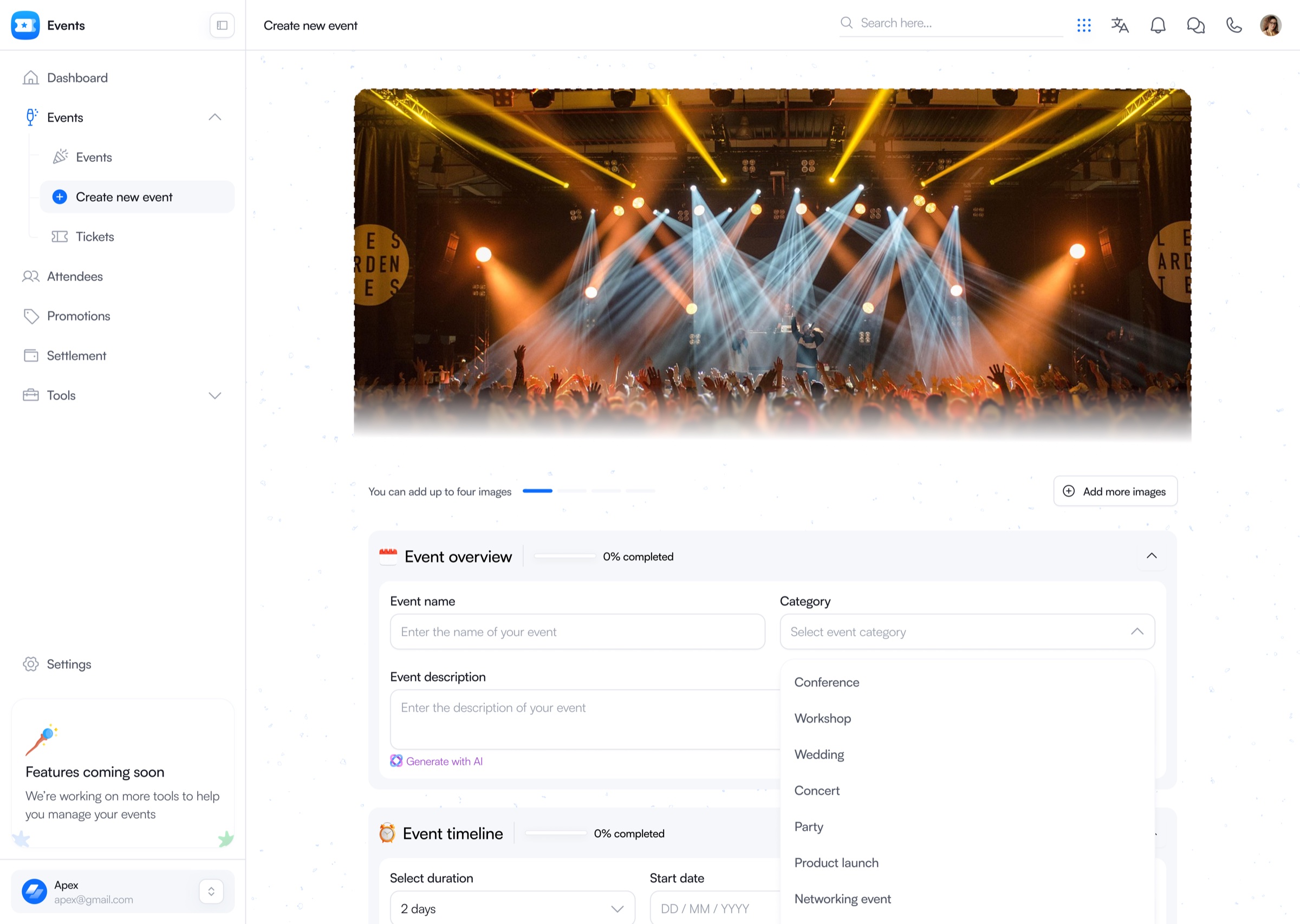Close the Category dropdown
Screen dimensions: 1300x924
click(1137, 632)
